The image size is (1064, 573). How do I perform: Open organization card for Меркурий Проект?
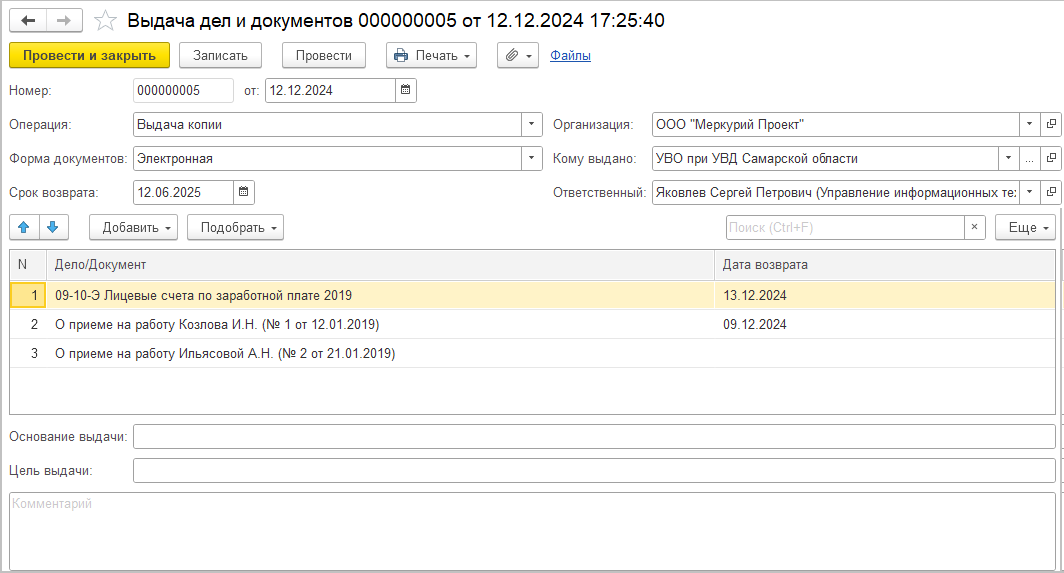pos(1051,124)
